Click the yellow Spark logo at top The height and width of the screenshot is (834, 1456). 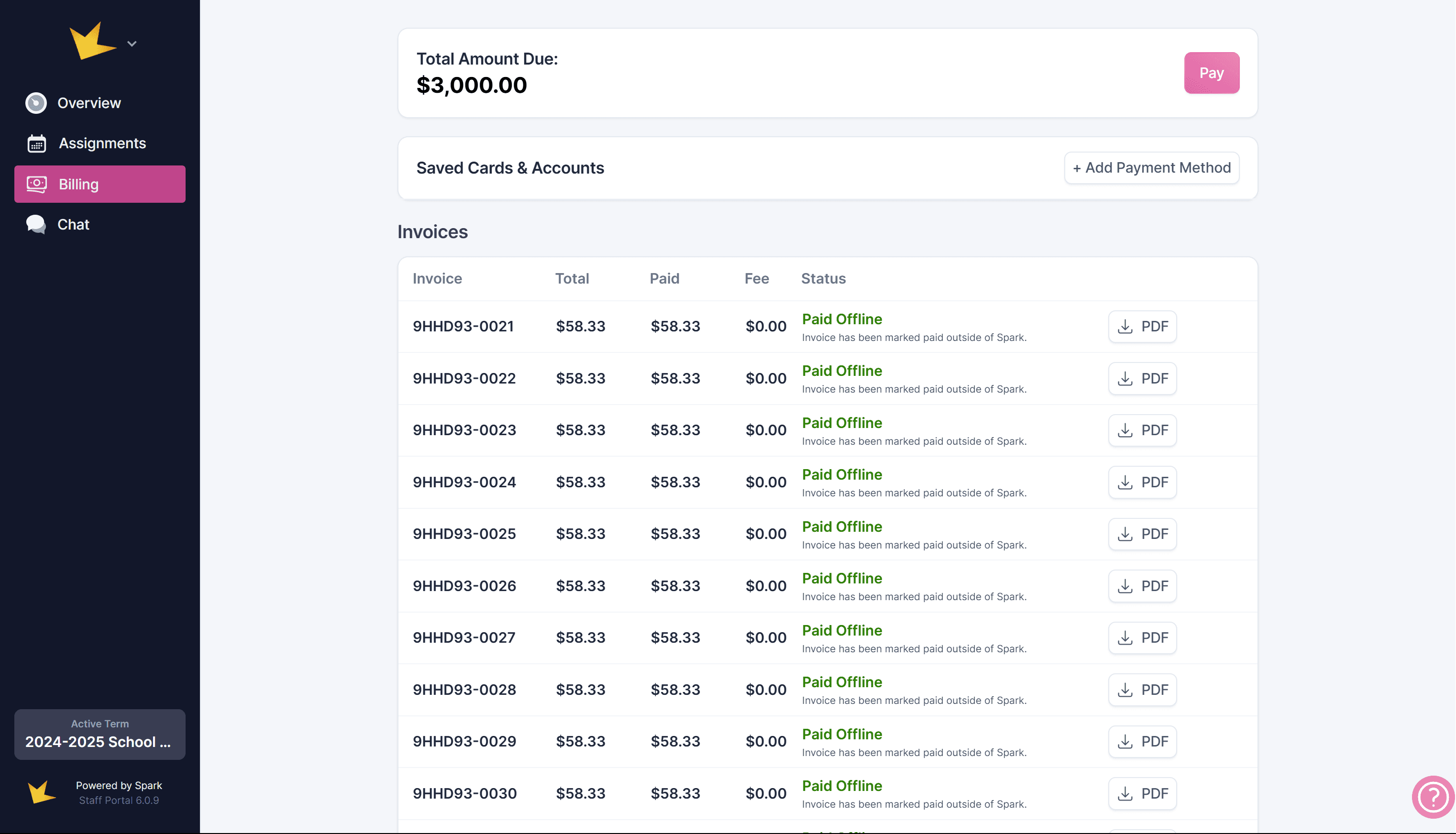(92, 41)
